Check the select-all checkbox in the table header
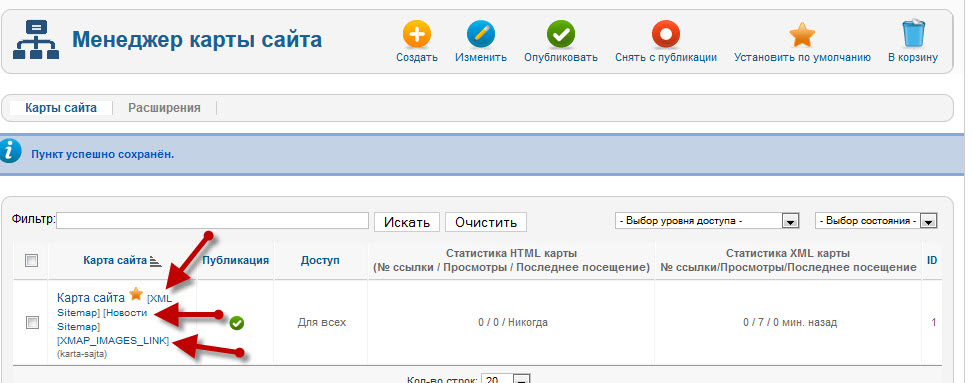The height and width of the screenshot is (383, 973). click(32, 261)
